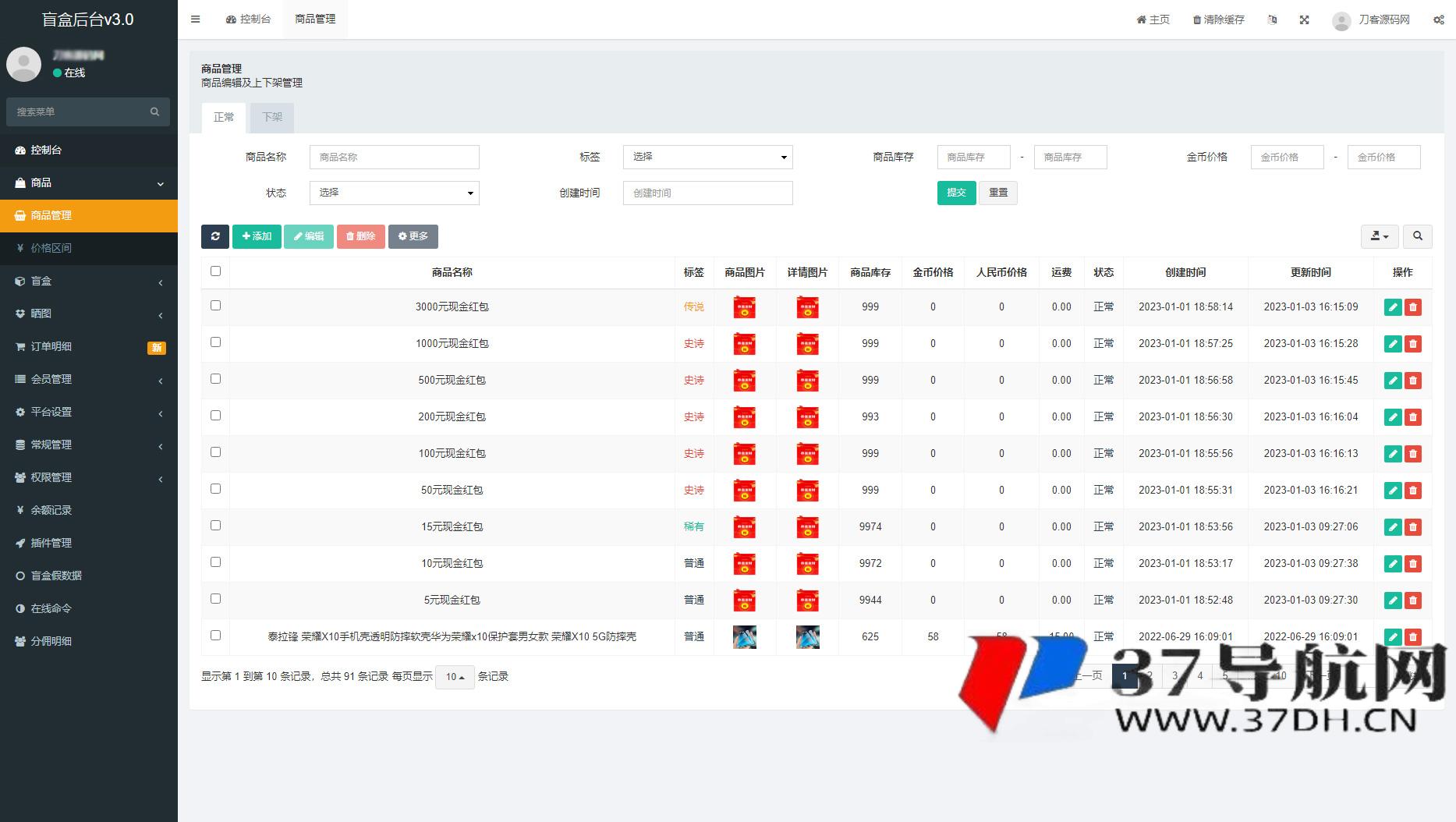Click the 3000元现金红包 product image thumbnail
The image size is (1456, 822).
(x=744, y=307)
